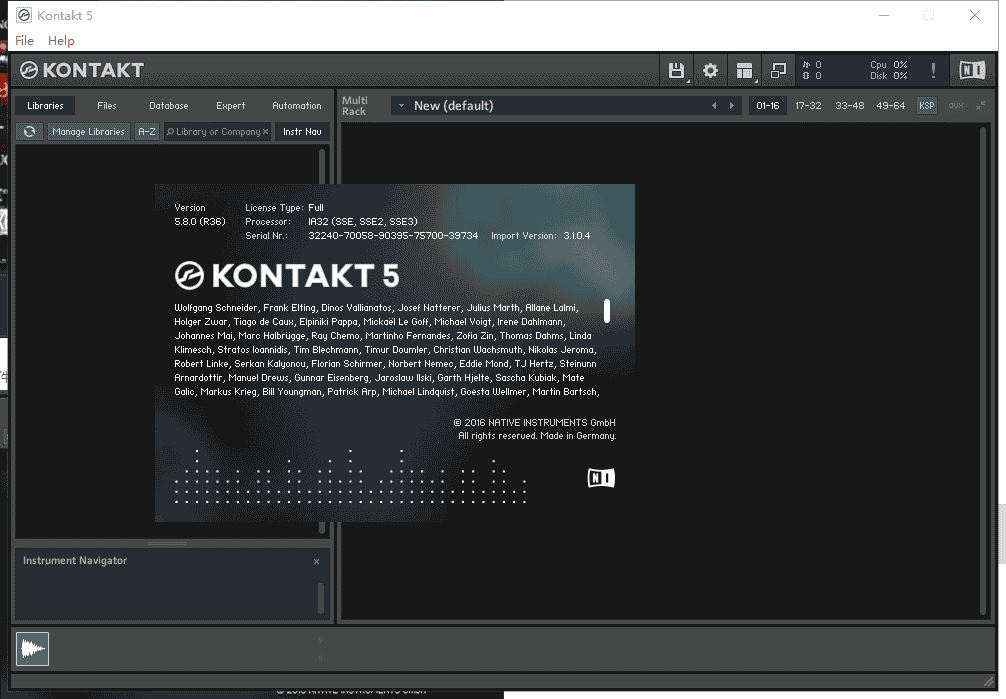Open the File menu
This screenshot has width=1006, height=699.
pyautogui.click(x=24, y=41)
